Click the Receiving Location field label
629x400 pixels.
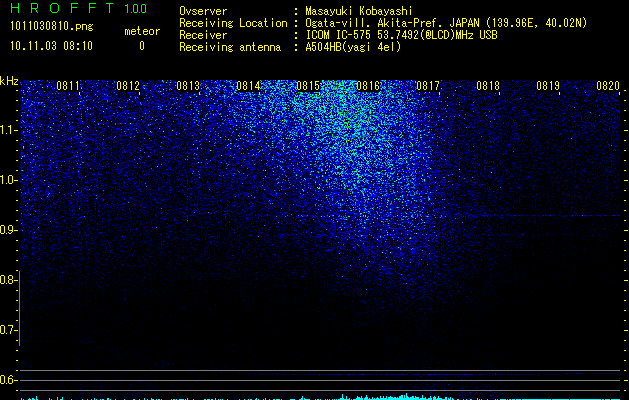233,23
